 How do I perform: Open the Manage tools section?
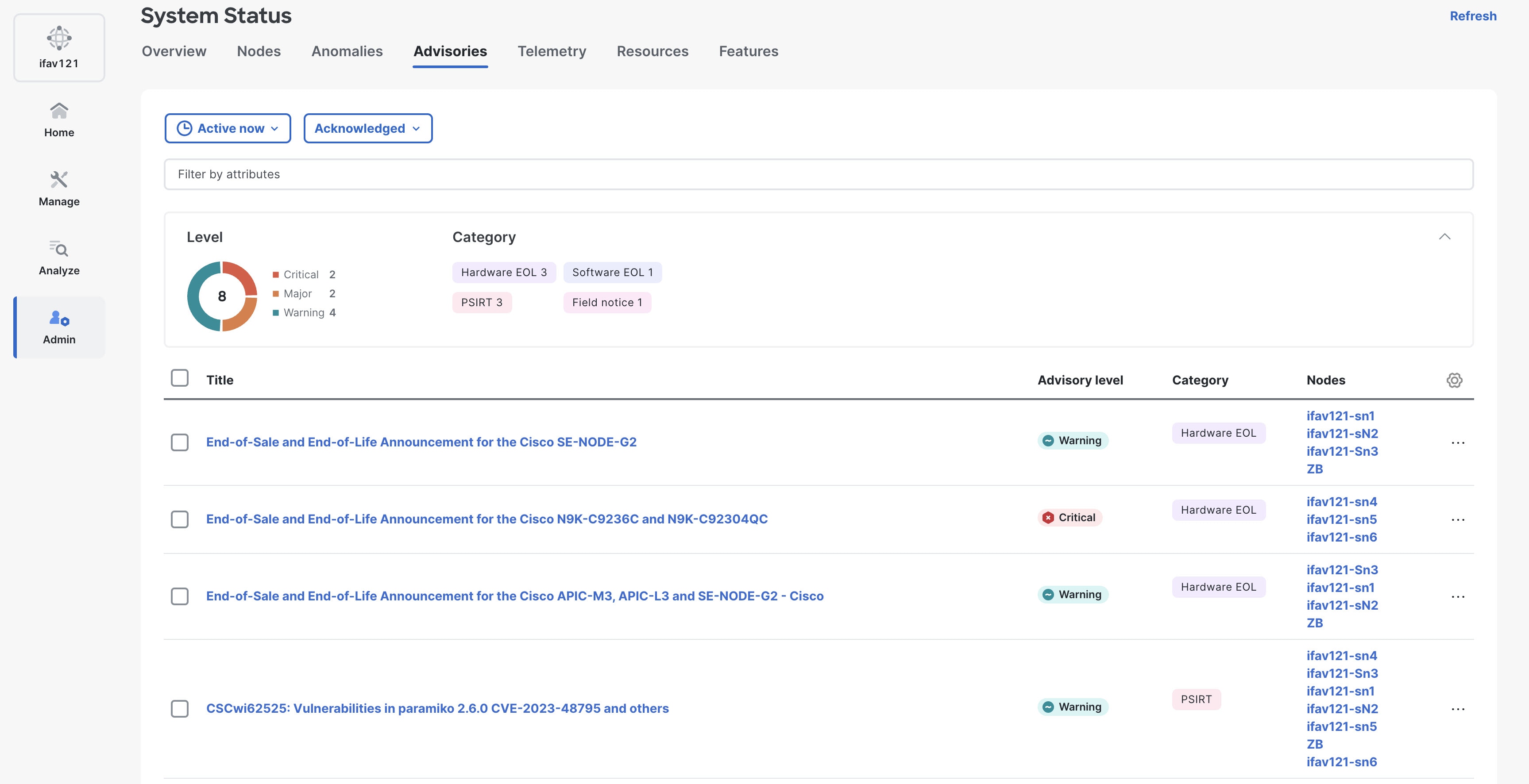click(x=59, y=188)
